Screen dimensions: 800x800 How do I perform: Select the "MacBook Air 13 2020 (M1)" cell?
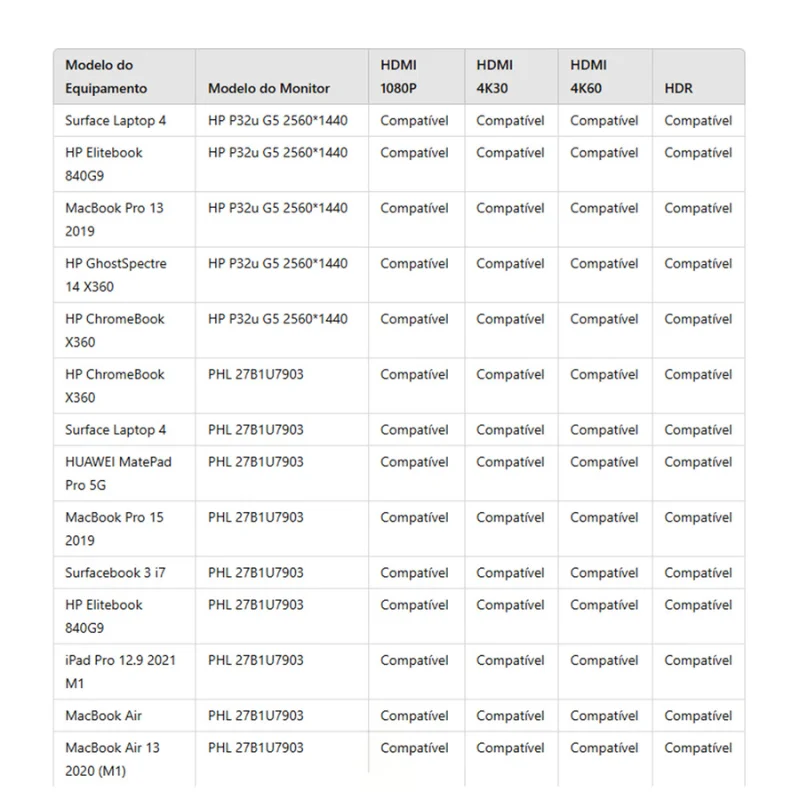click(x=124, y=759)
